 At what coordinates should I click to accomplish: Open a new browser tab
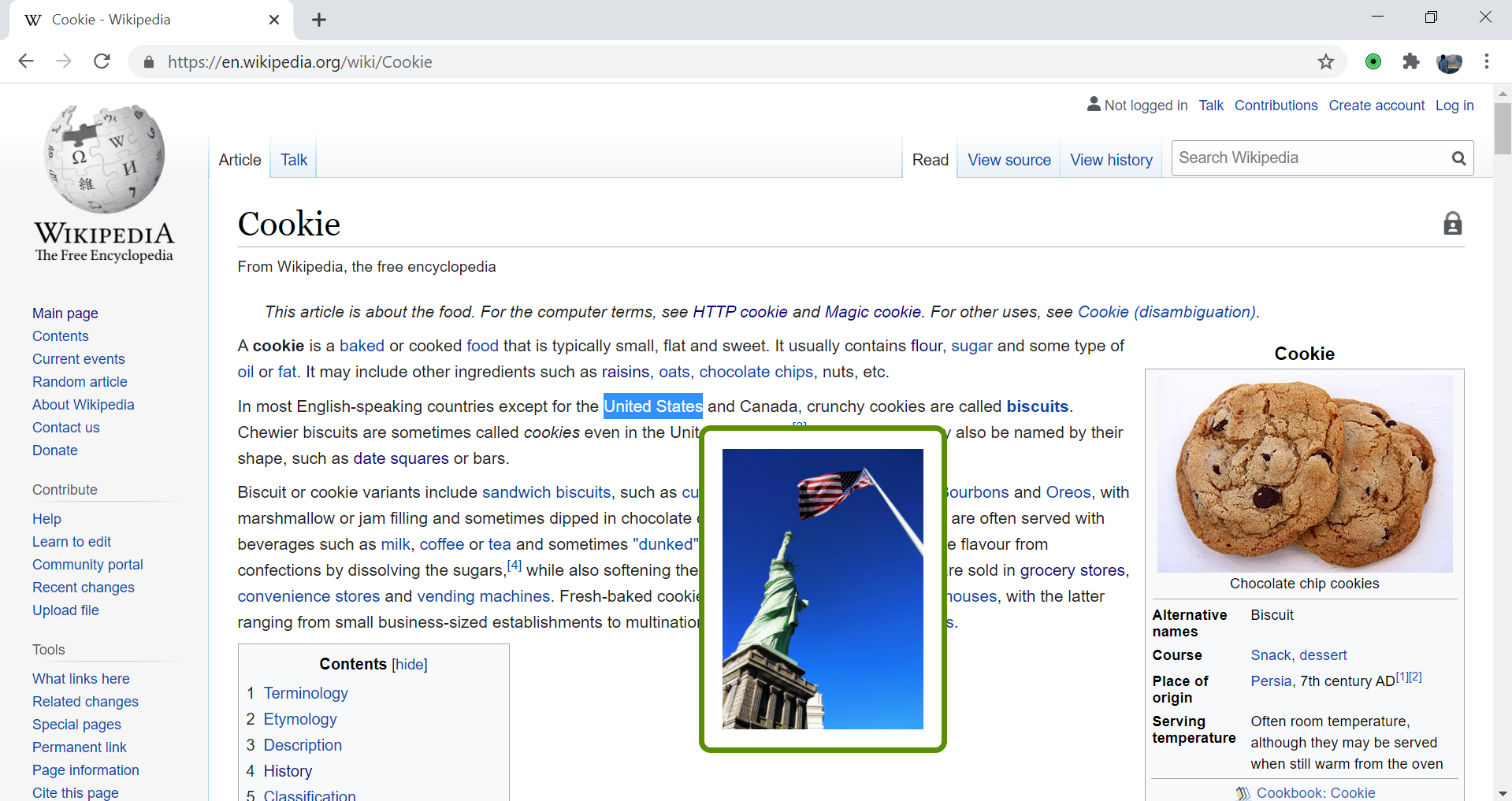coord(319,20)
